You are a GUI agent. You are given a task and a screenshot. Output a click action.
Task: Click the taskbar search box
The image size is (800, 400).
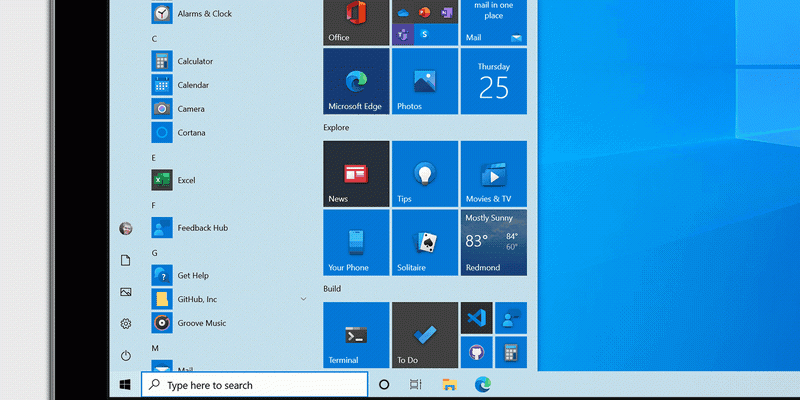(255, 385)
